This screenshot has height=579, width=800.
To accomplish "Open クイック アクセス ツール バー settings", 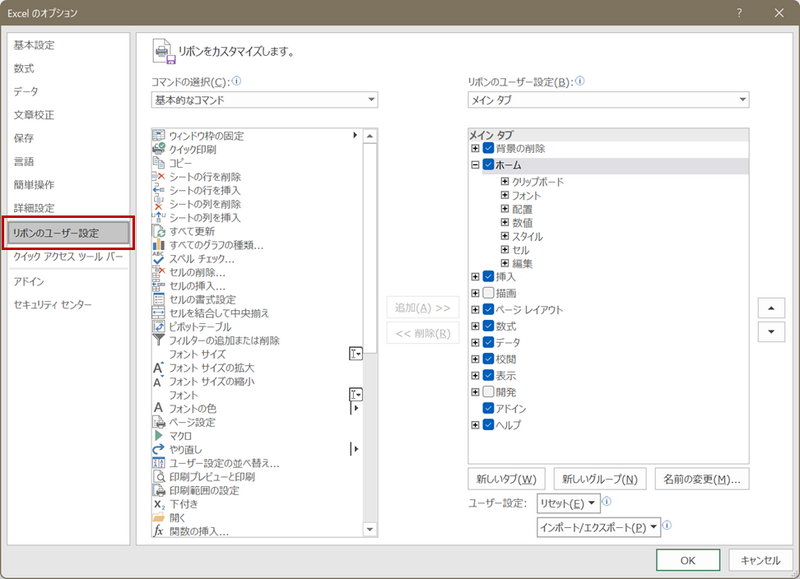I will 68,256.
